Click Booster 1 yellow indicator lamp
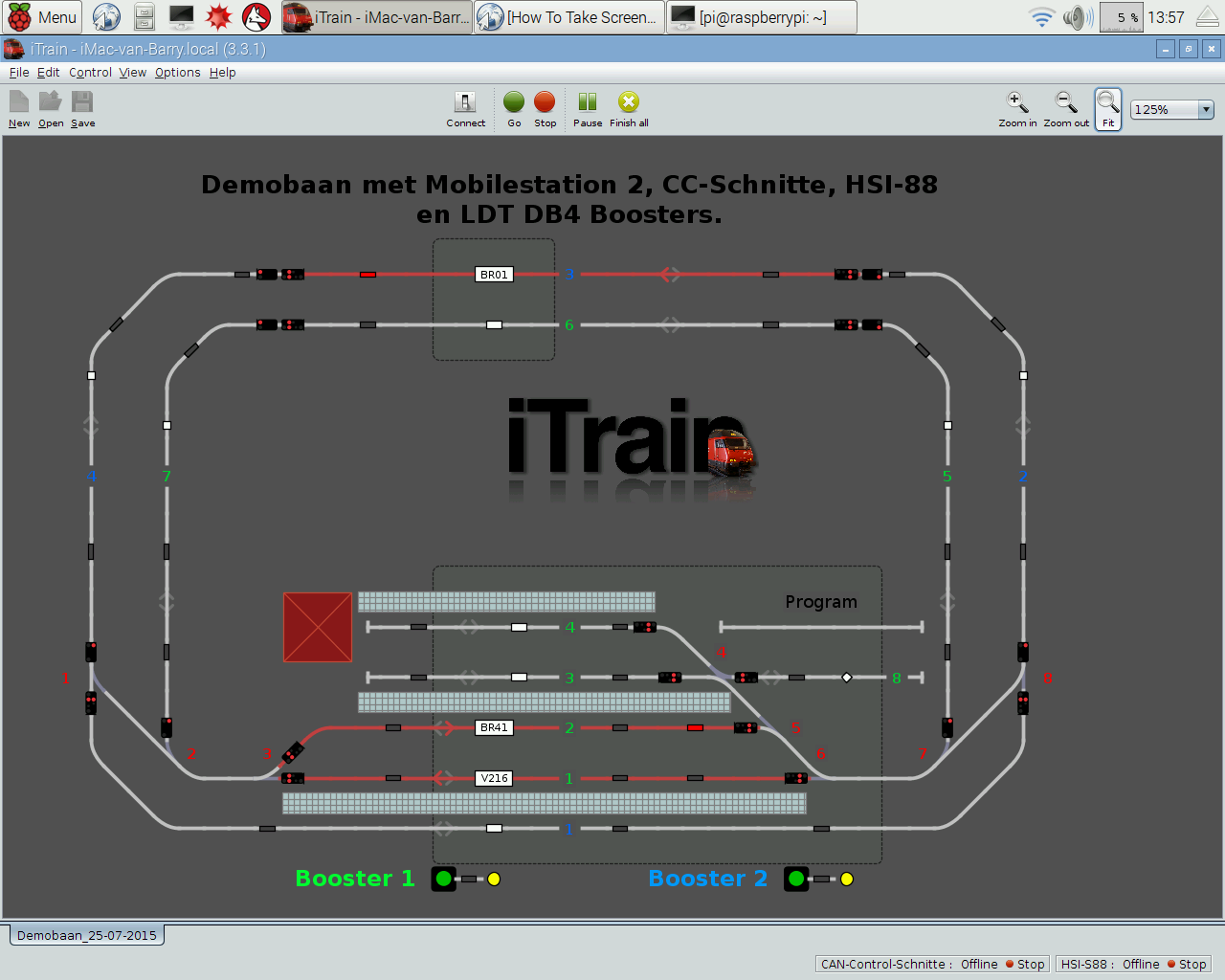Image resolution: width=1225 pixels, height=980 pixels. click(x=494, y=879)
